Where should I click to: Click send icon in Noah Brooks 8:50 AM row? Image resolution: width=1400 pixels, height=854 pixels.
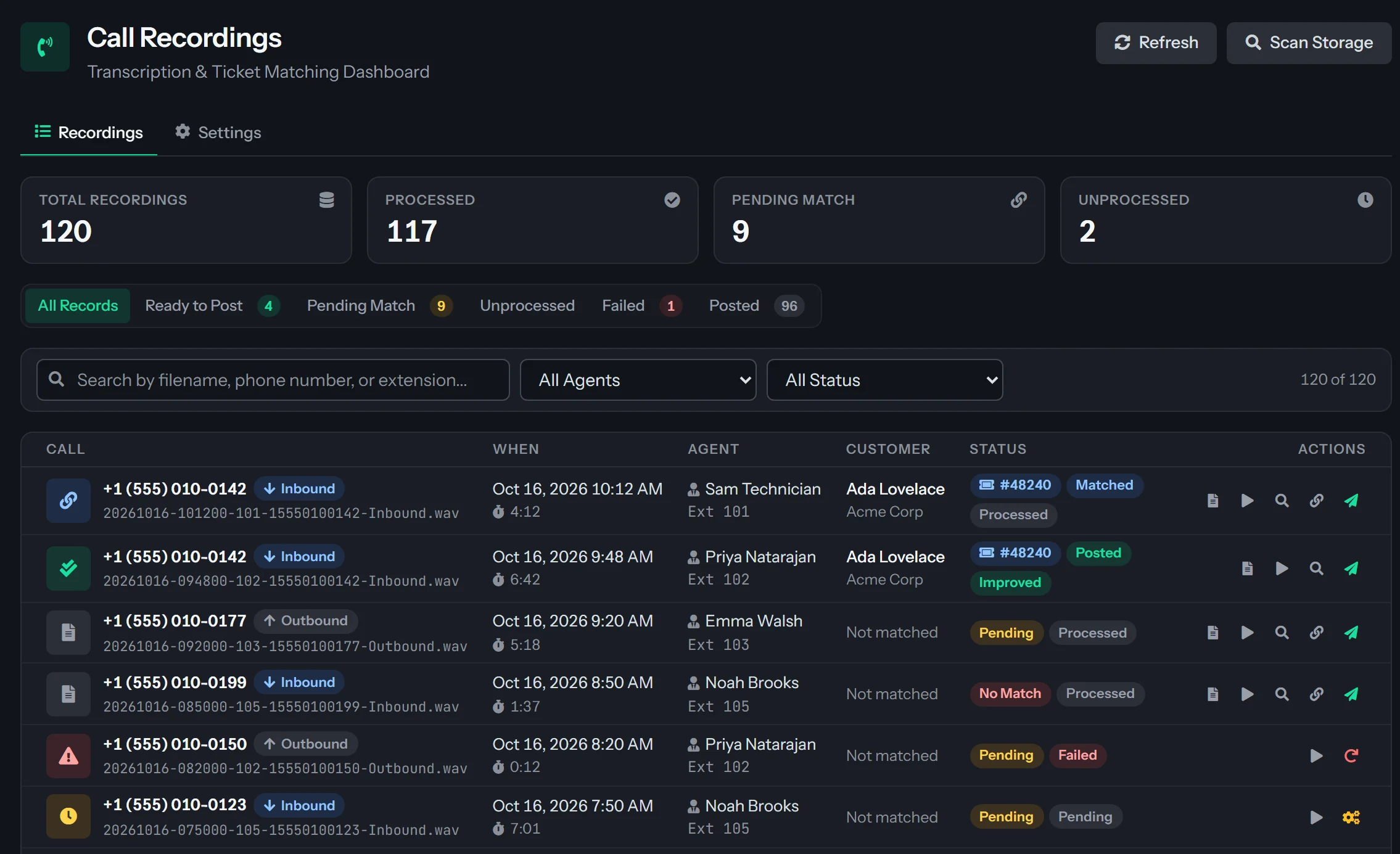(1351, 694)
